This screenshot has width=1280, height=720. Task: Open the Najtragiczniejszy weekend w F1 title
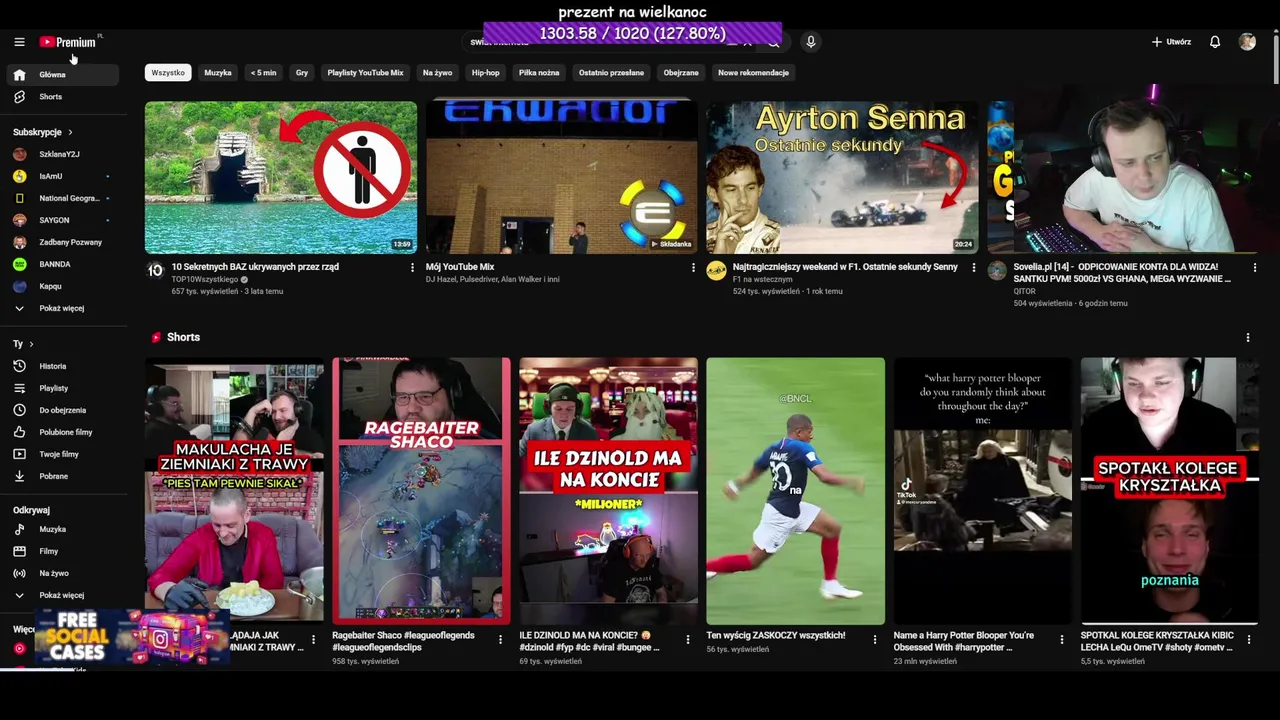[845, 267]
